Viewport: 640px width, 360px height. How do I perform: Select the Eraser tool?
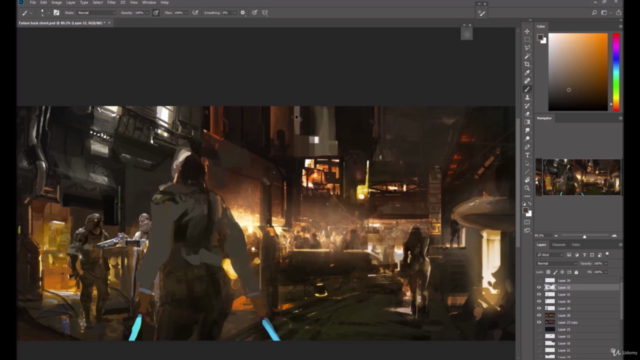pos(527,114)
